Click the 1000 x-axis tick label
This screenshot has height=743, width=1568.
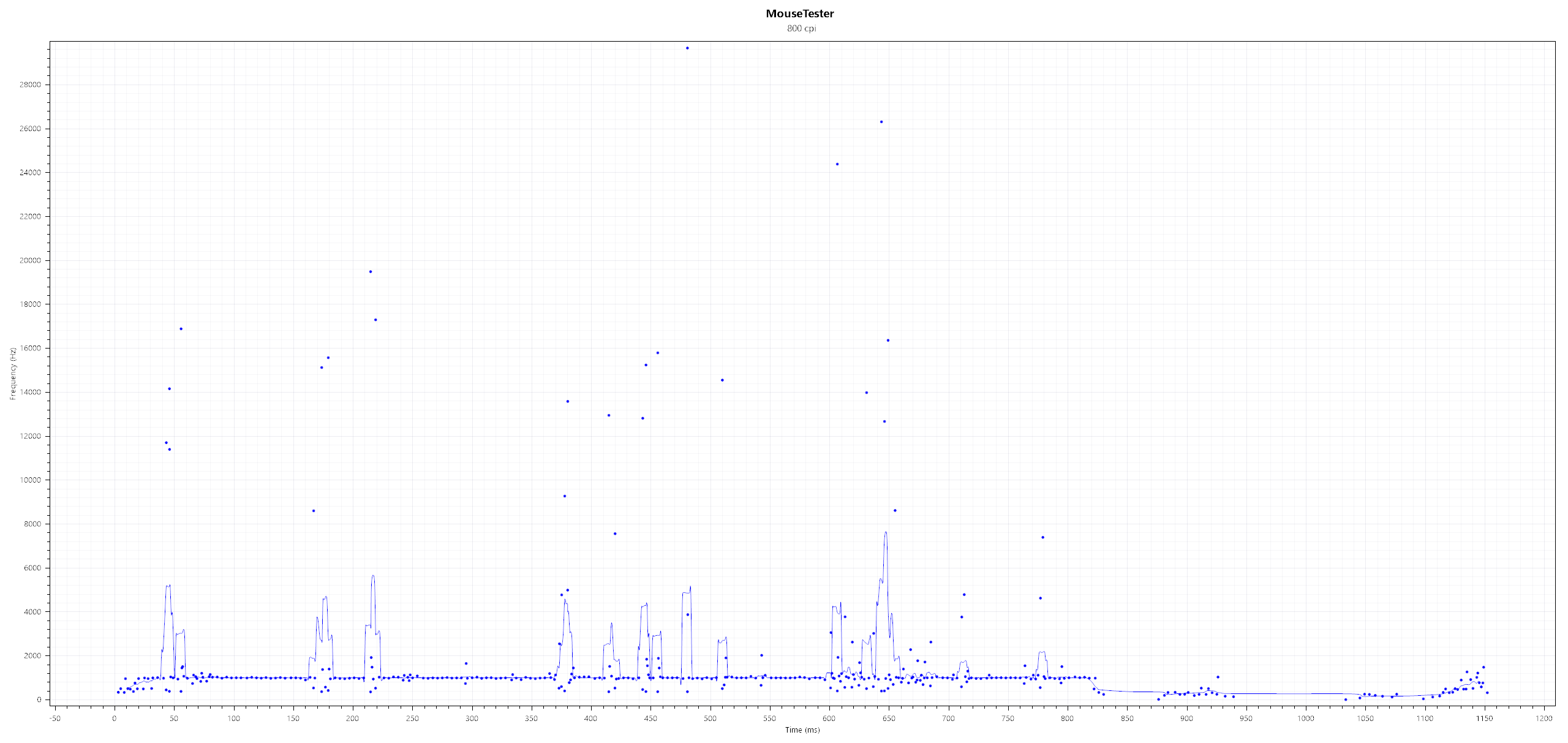(x=1306, y=718)
